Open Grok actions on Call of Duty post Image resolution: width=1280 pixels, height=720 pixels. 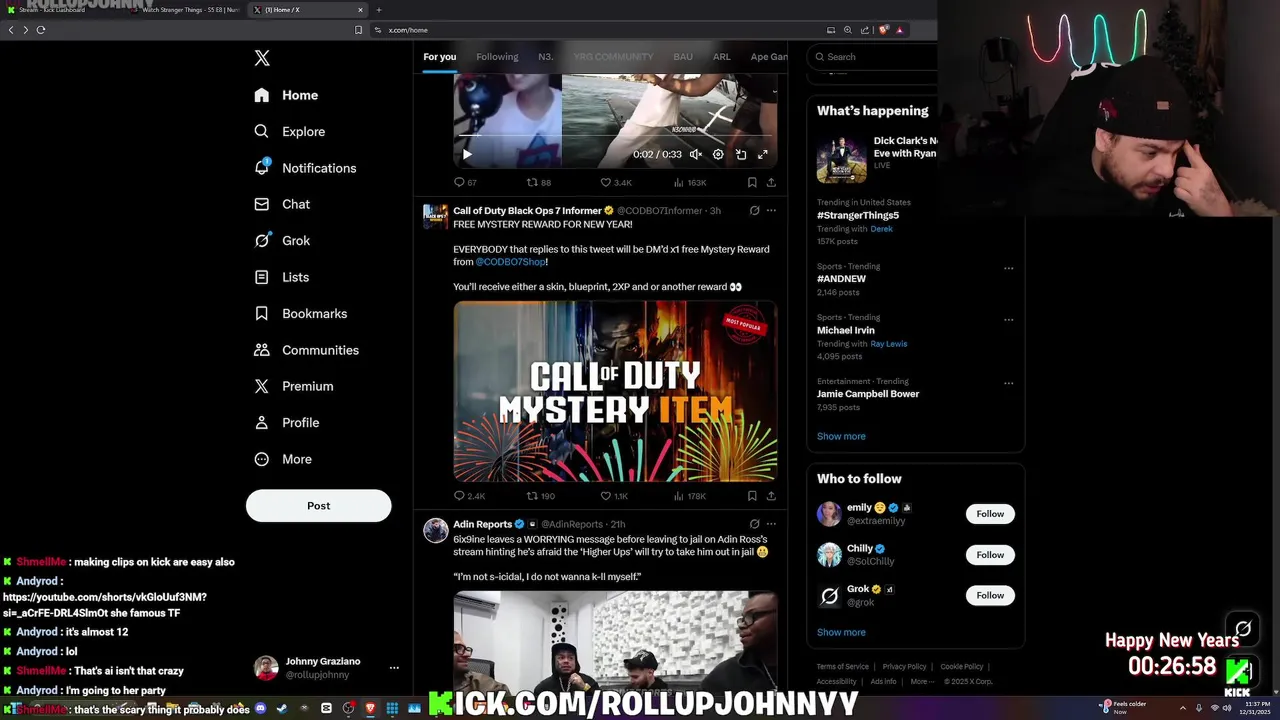click(755, 211)
